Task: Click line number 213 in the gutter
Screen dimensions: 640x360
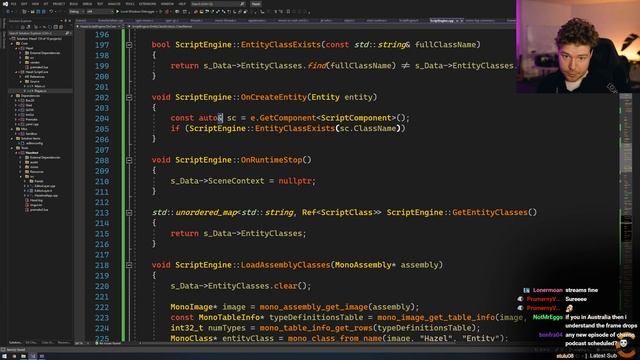Action: [x=102, y=213]
